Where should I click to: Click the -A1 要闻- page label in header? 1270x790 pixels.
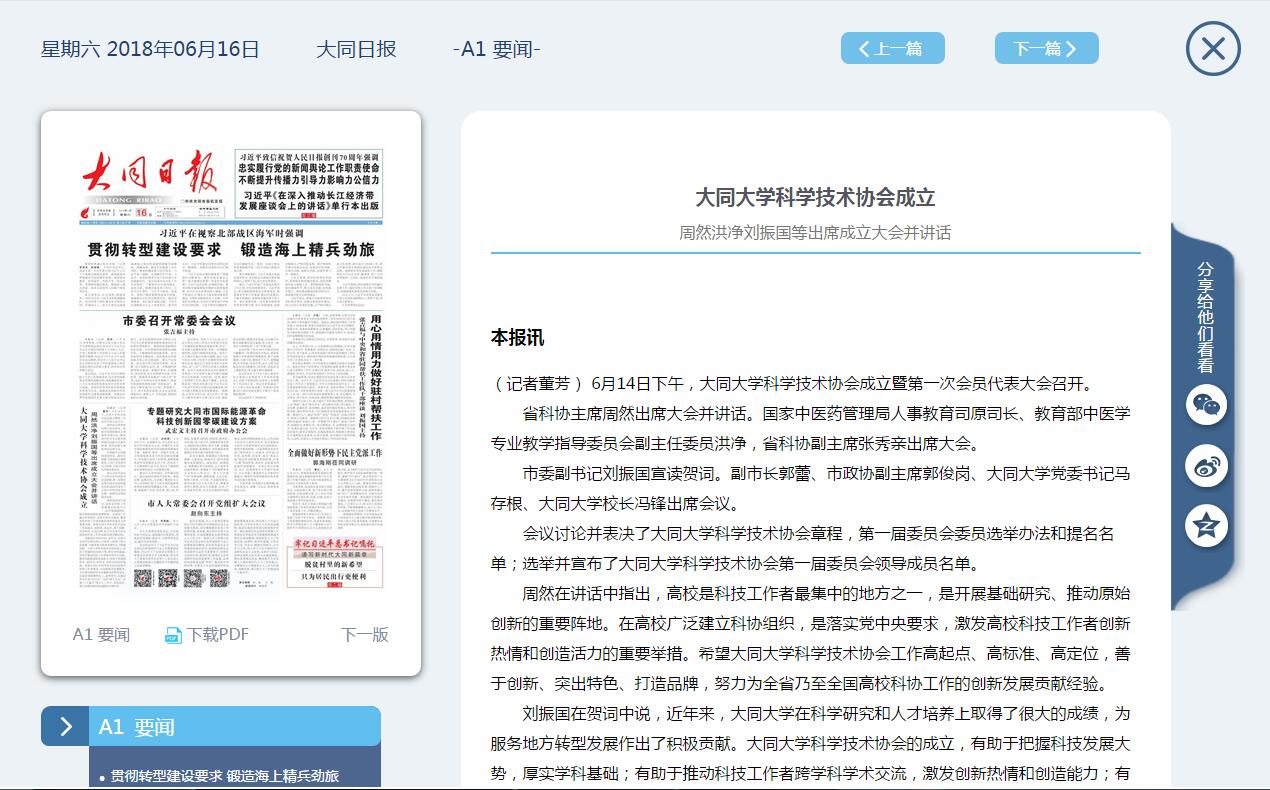(497, 49)
